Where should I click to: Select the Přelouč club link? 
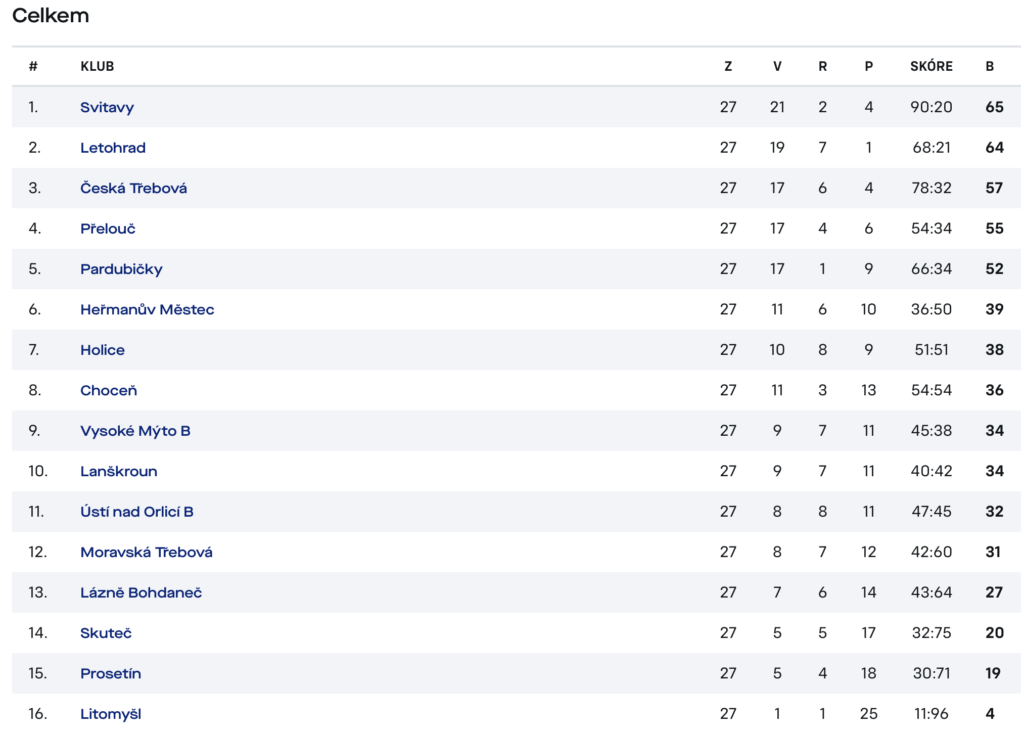[x=108, y=229]
